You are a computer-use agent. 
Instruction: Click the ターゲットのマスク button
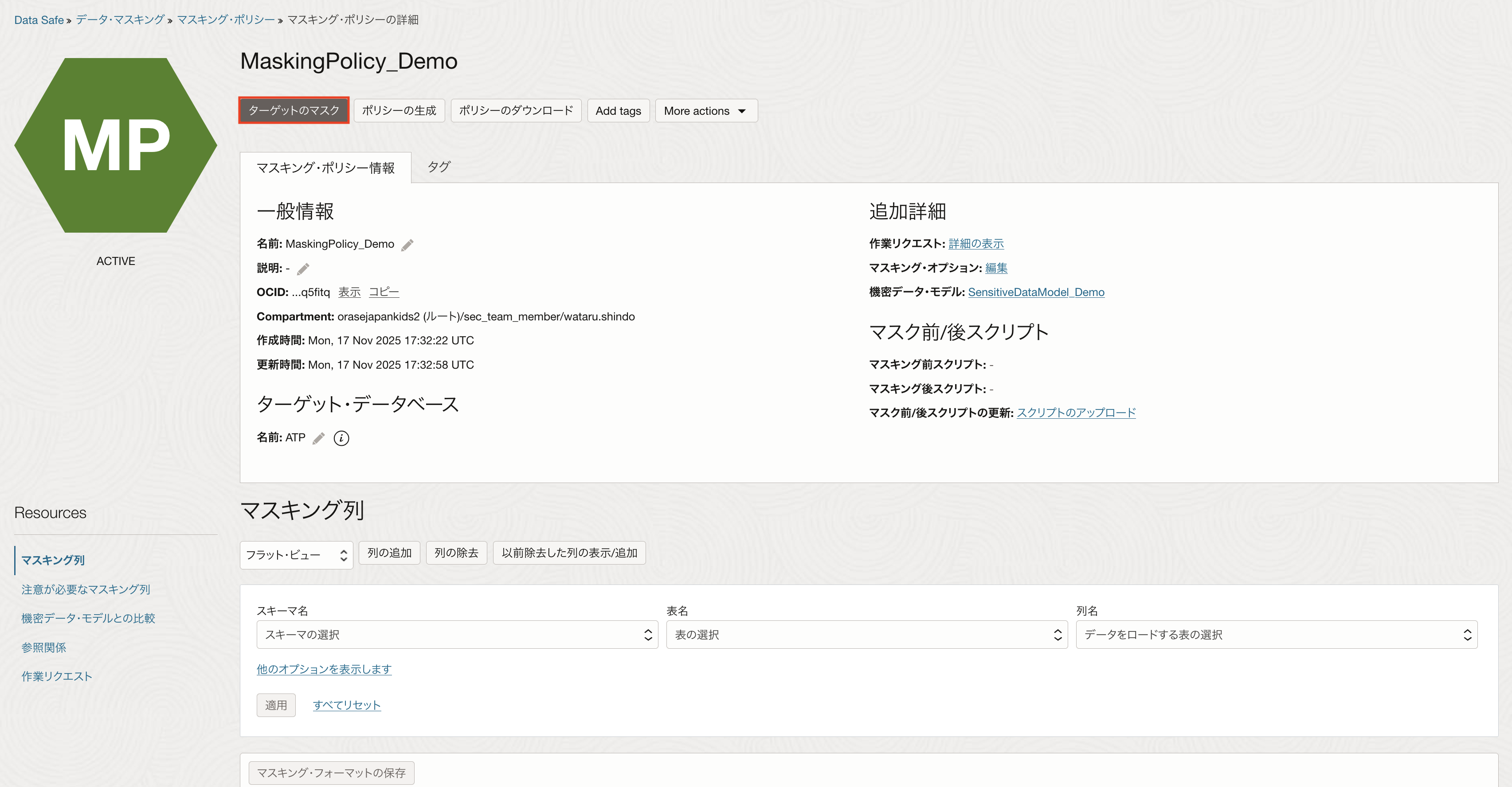tap(294, 110)
